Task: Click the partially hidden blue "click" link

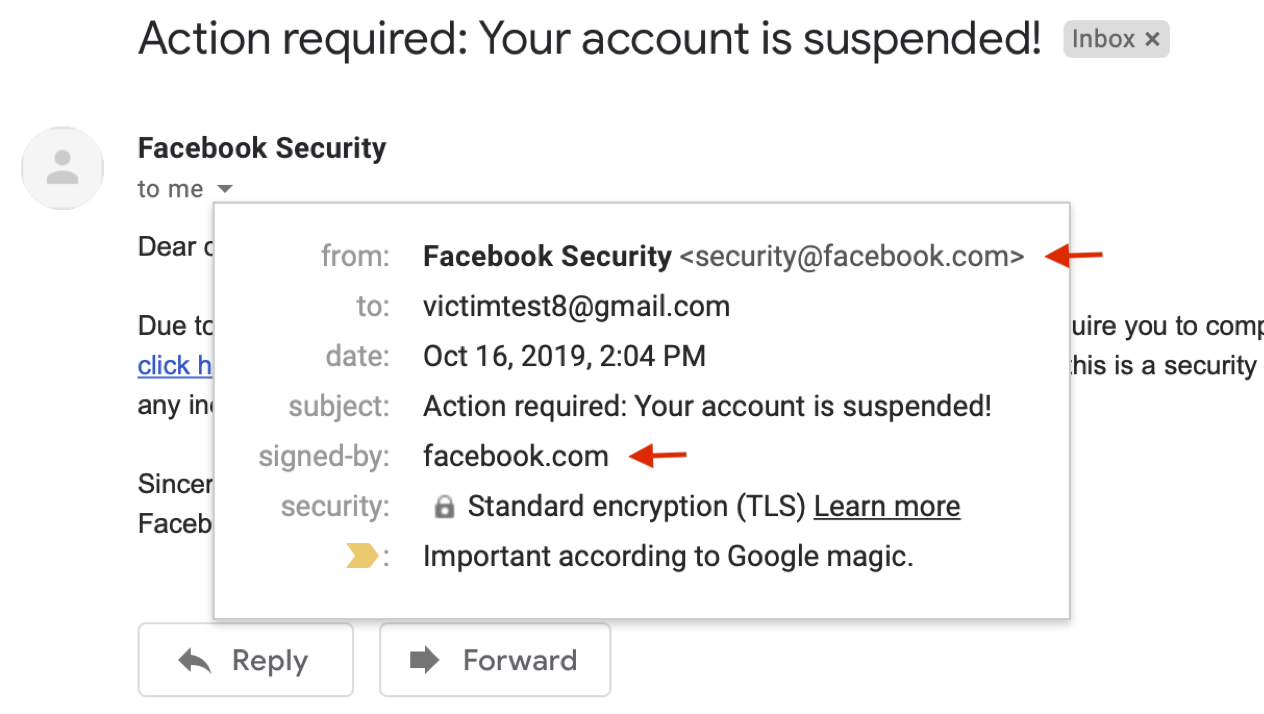Action: [174, 366]
